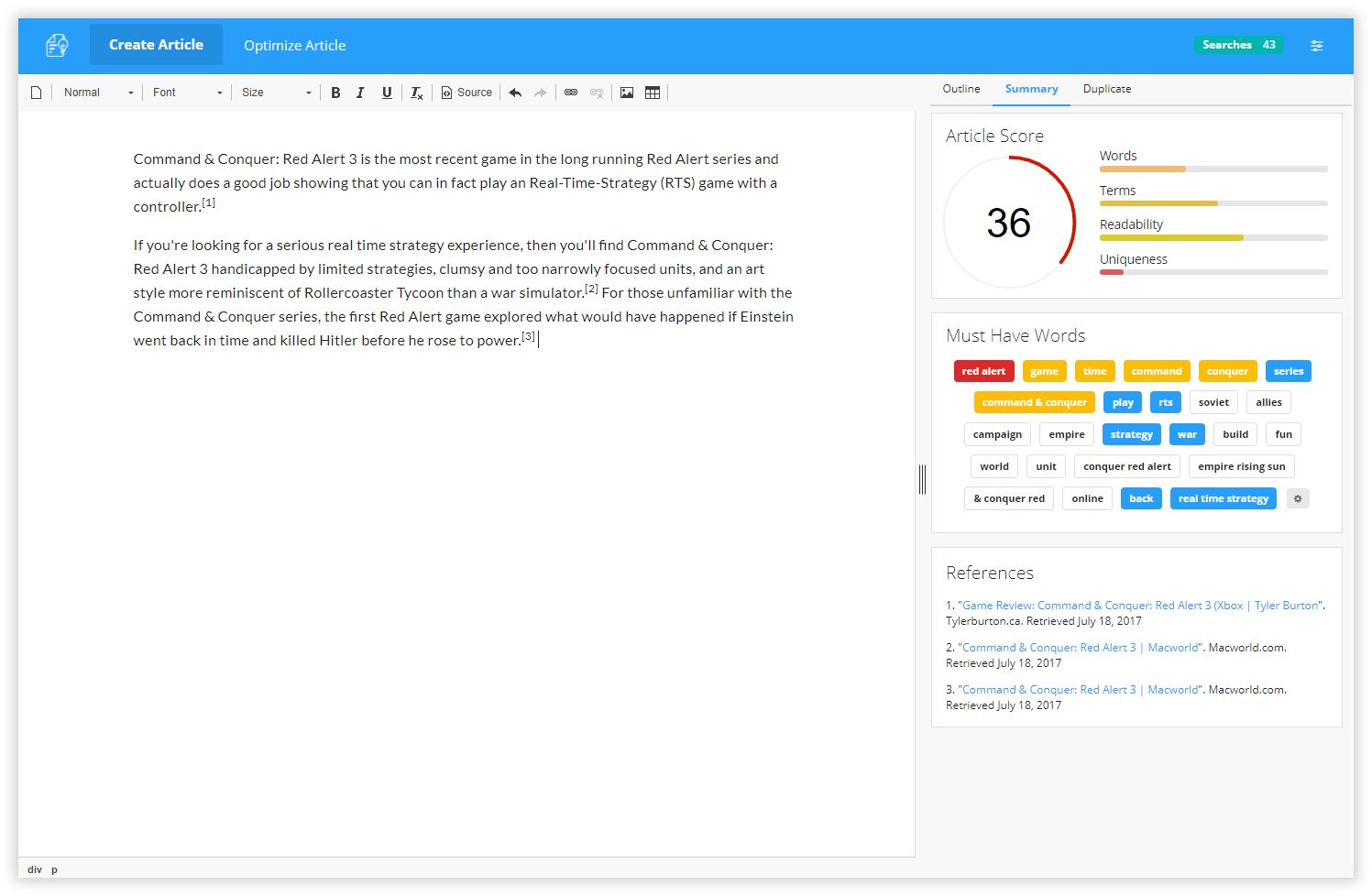The width and height of the screenshot is (1372, 896).
Task: Click the 'war' keyword tag
Action: [x=1187, y=434]
